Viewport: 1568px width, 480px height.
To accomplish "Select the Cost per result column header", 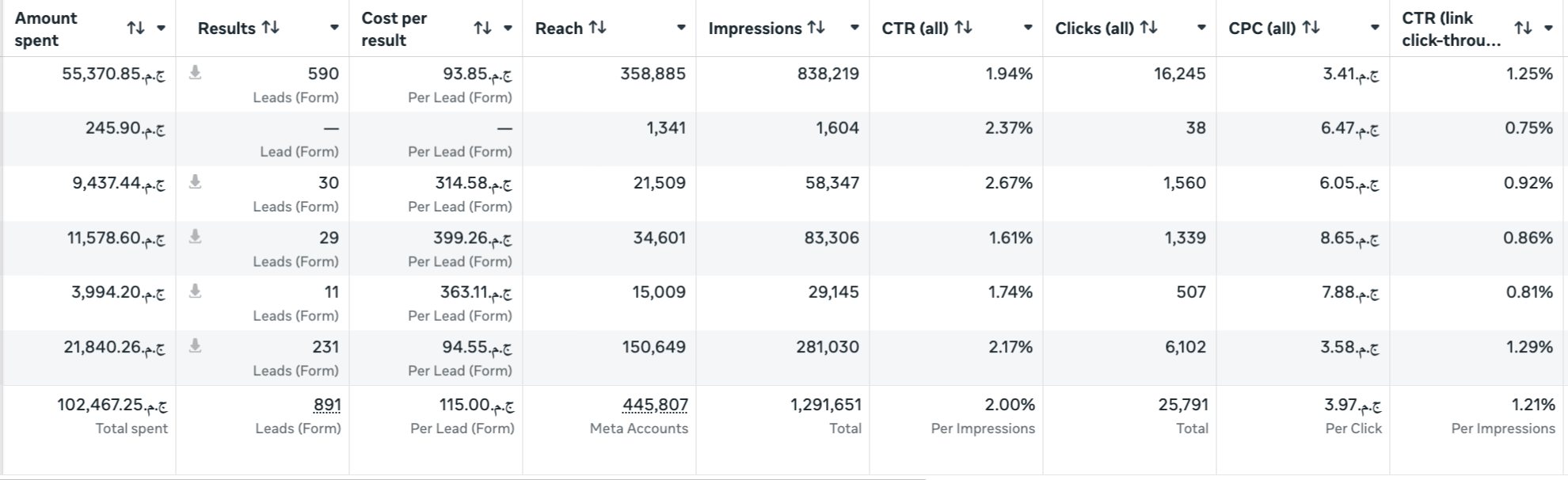I will 436,29.
